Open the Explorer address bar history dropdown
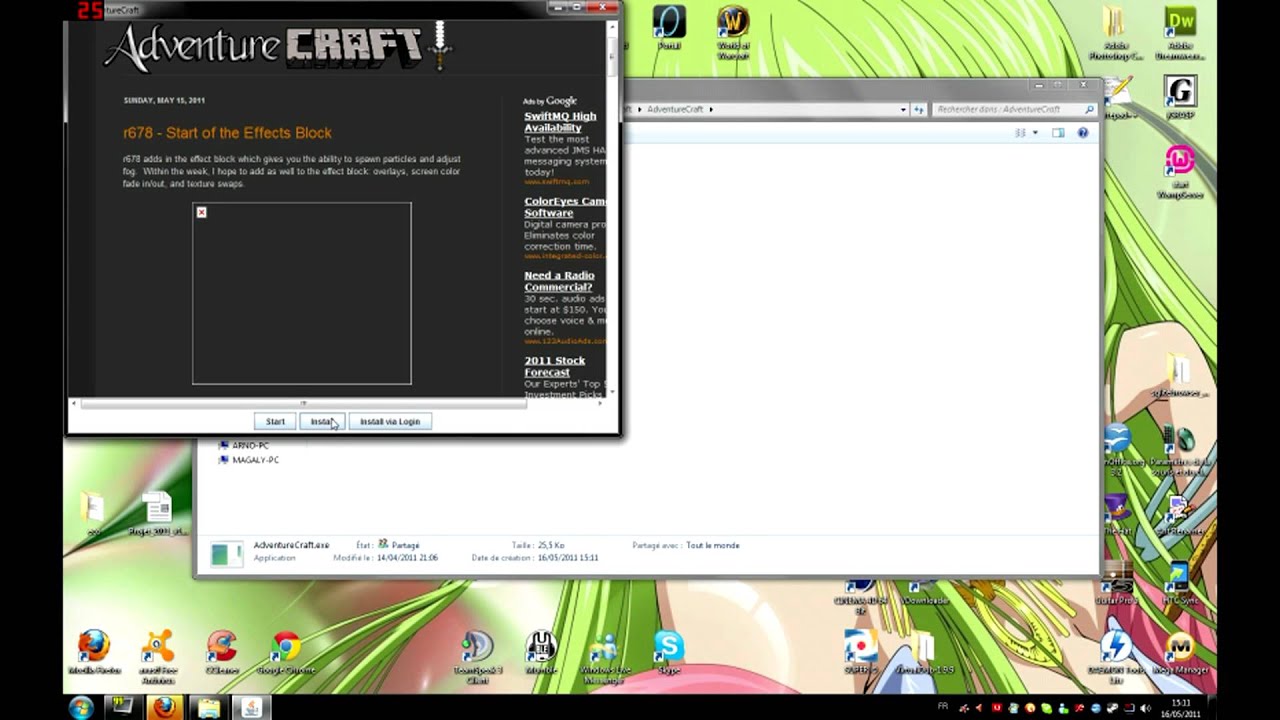 click(x=903, y=109)
